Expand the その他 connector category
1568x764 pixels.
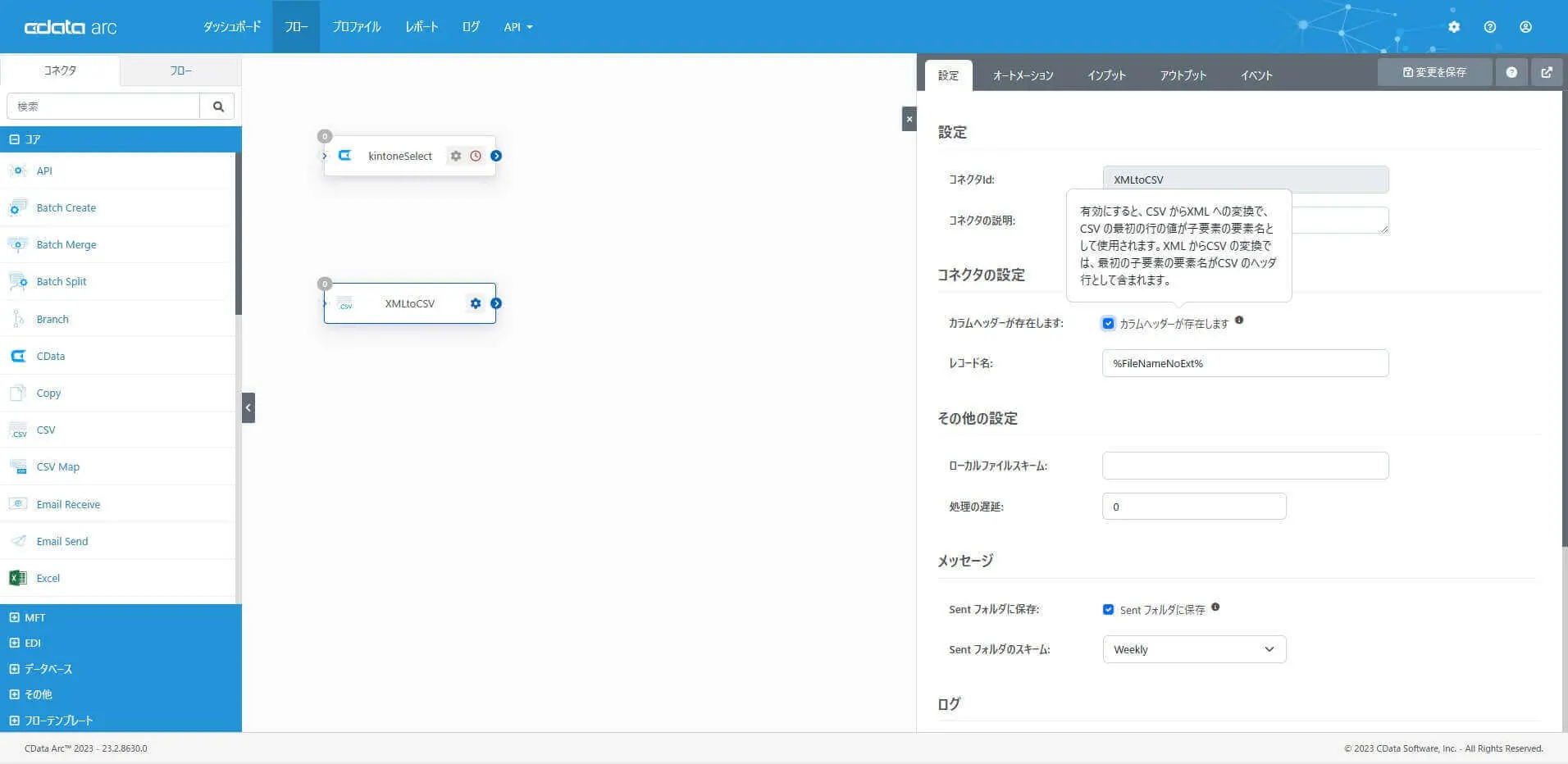click(x=121, y=694)
